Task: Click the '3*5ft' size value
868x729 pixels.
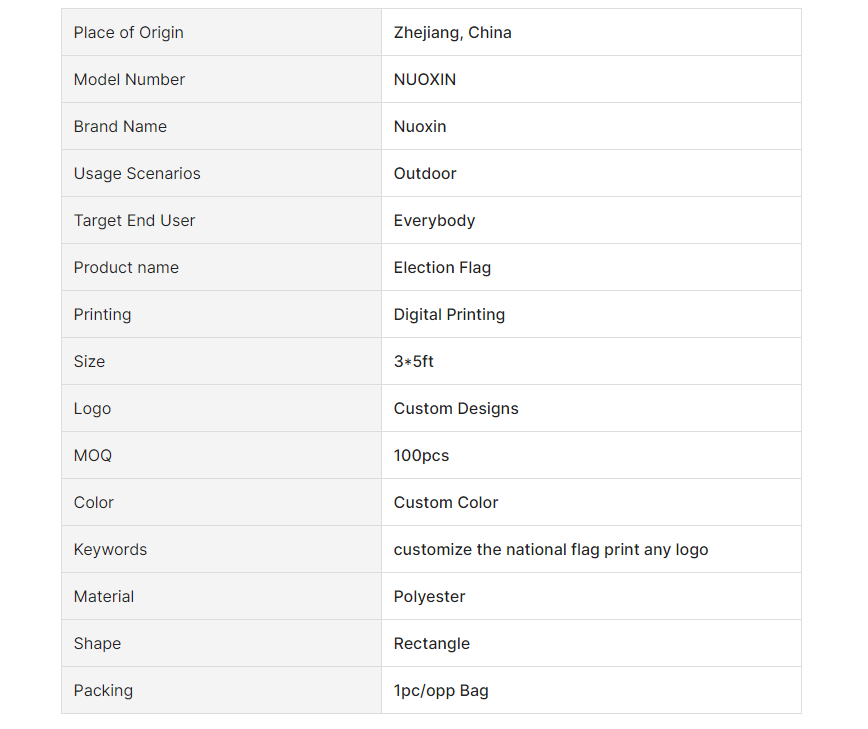Action: tap(413, 361)
